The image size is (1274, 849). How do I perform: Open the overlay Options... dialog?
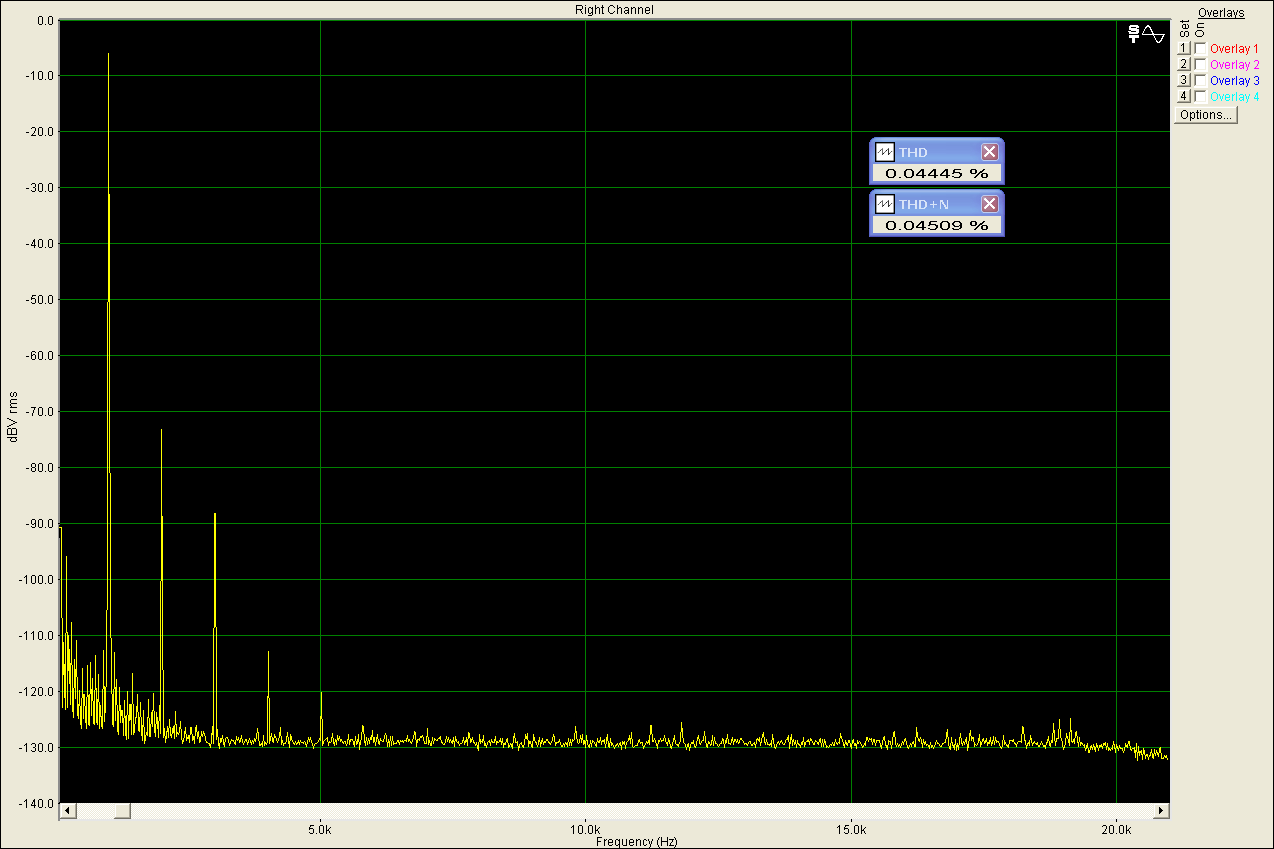click(1206, 115)
